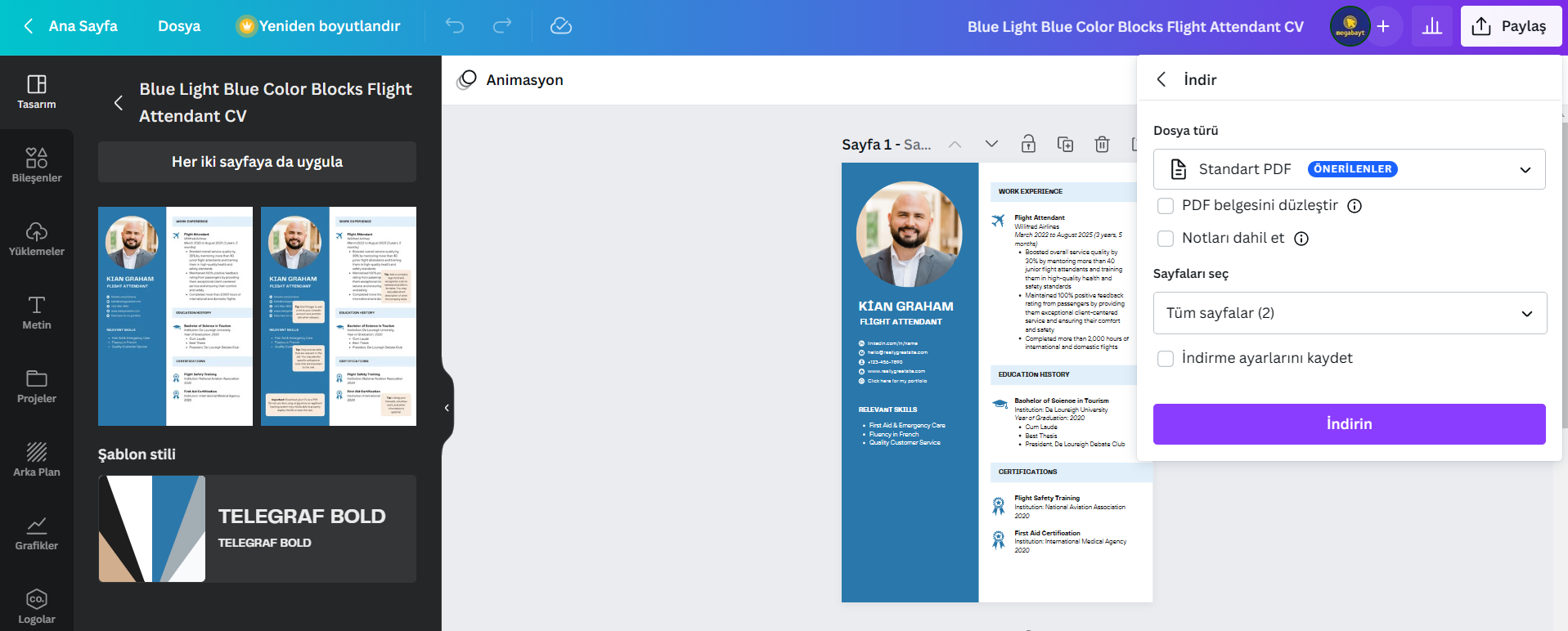Apply the Telegraf Bold color palette style
Viewport: 1568px width, 631px height.
[x=257, y=529]
